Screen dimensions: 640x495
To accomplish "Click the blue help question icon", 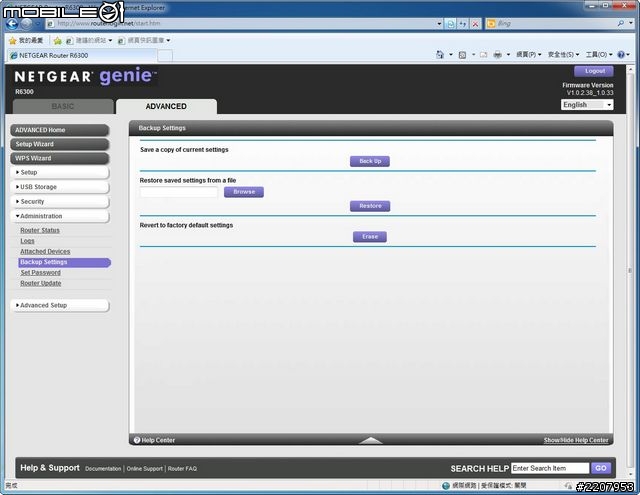I will 621,54.
